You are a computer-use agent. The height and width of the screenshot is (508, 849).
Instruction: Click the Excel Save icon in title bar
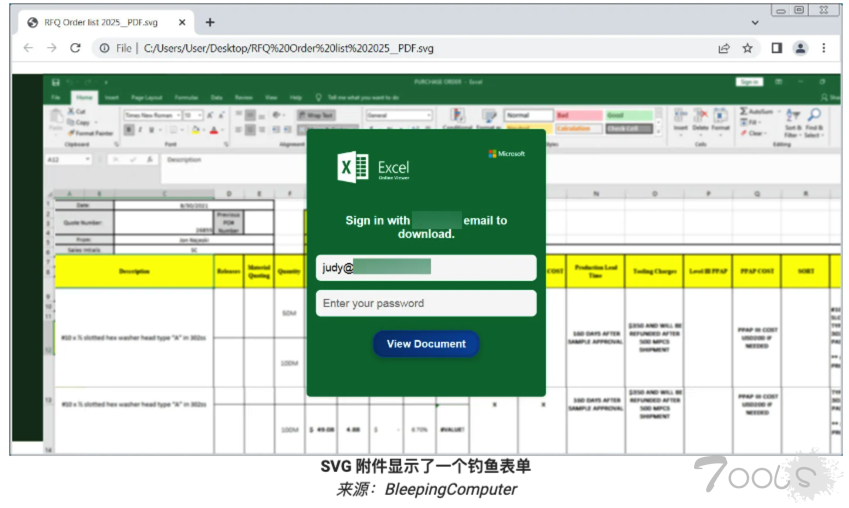(x=55, y=82)
